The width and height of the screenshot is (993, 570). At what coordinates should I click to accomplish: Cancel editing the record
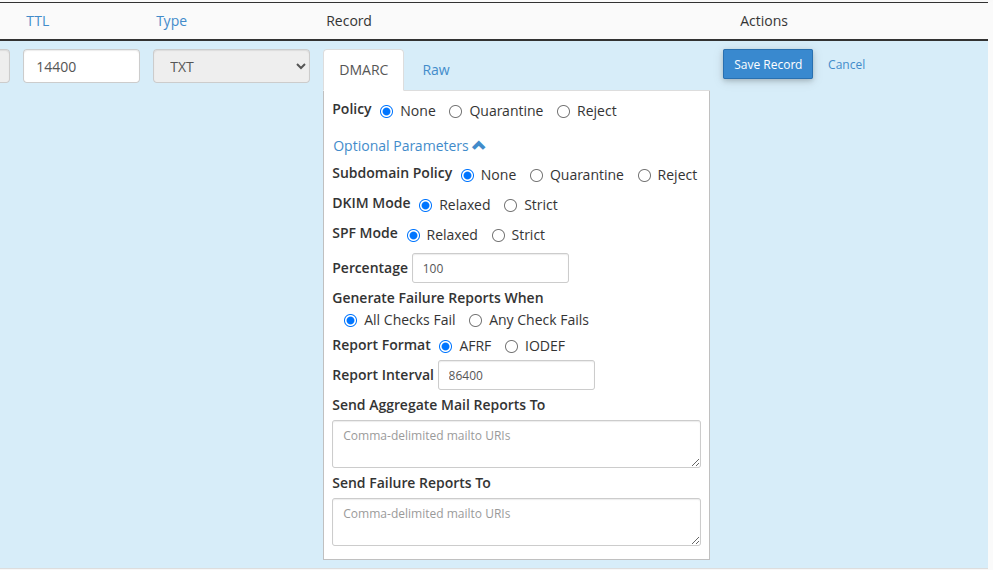(x=846, y=64)
